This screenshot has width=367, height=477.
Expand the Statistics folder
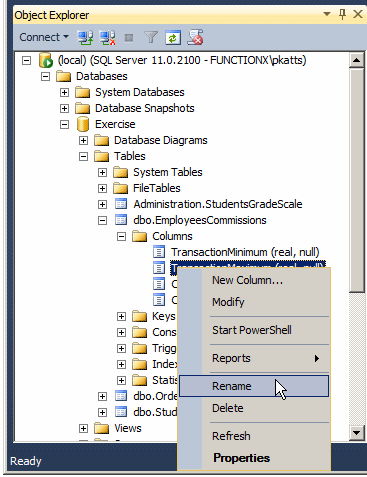121,380
